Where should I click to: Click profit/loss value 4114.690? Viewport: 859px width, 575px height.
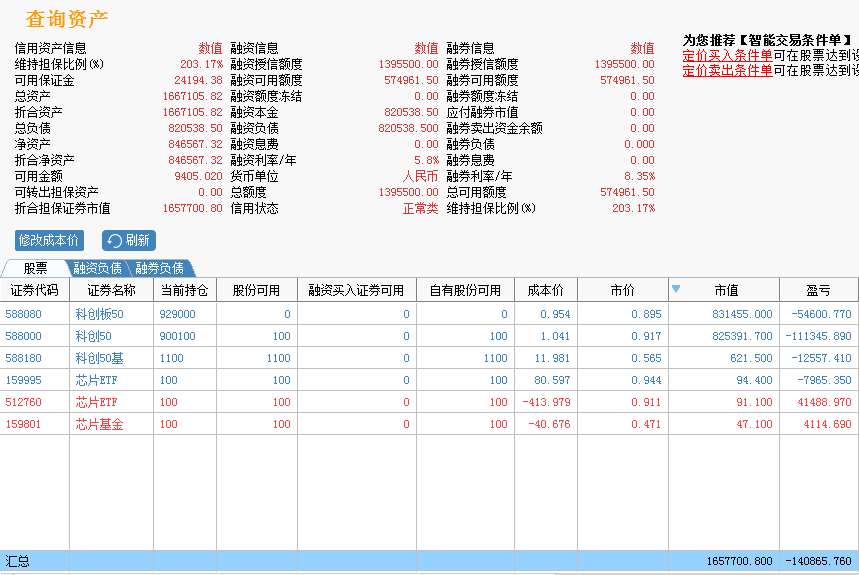coord(827,424)
